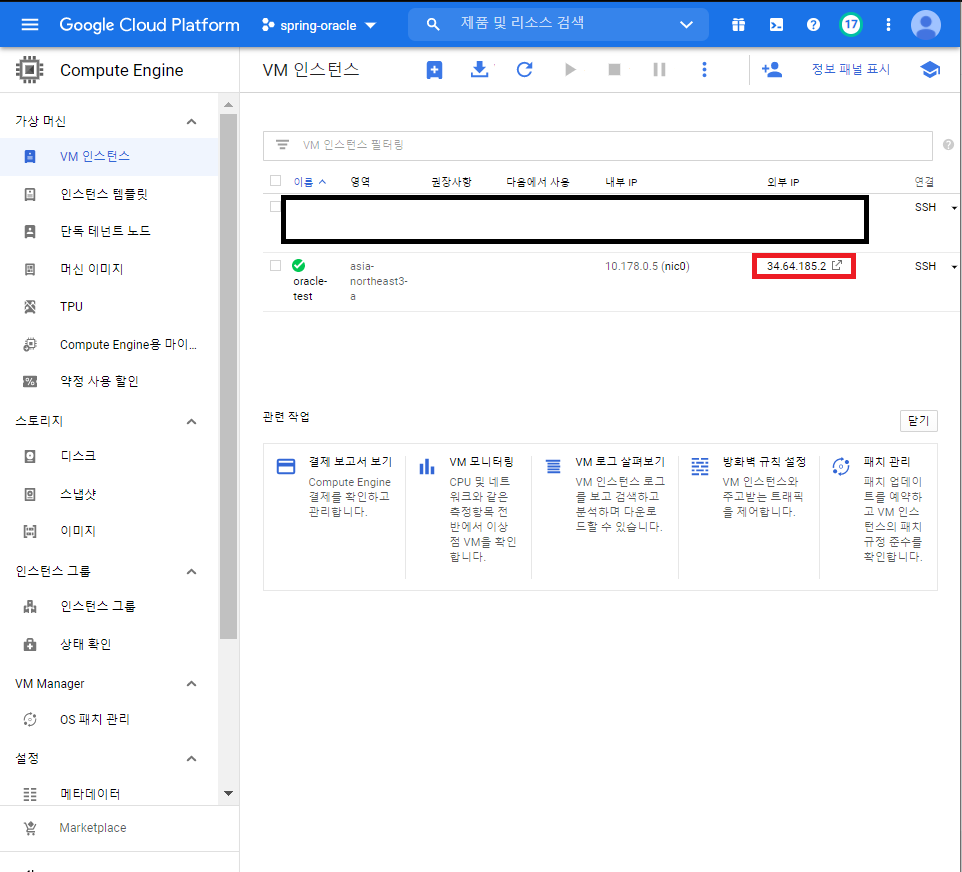Image resolution: width=962 pixels, height=872 pixels.
Task: Click the 제품 및 리소스 검색 search box
Action: (x=558, y=25)
